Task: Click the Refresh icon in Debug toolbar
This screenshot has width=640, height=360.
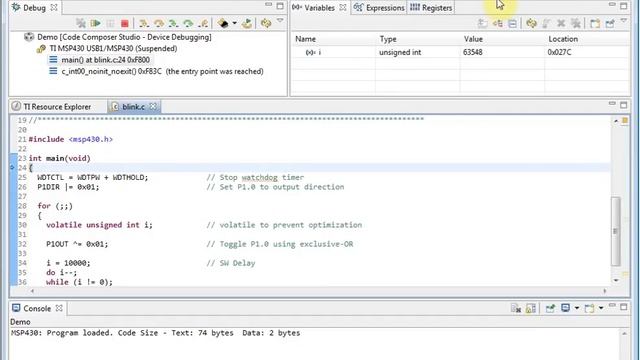Action: point(266,23)
